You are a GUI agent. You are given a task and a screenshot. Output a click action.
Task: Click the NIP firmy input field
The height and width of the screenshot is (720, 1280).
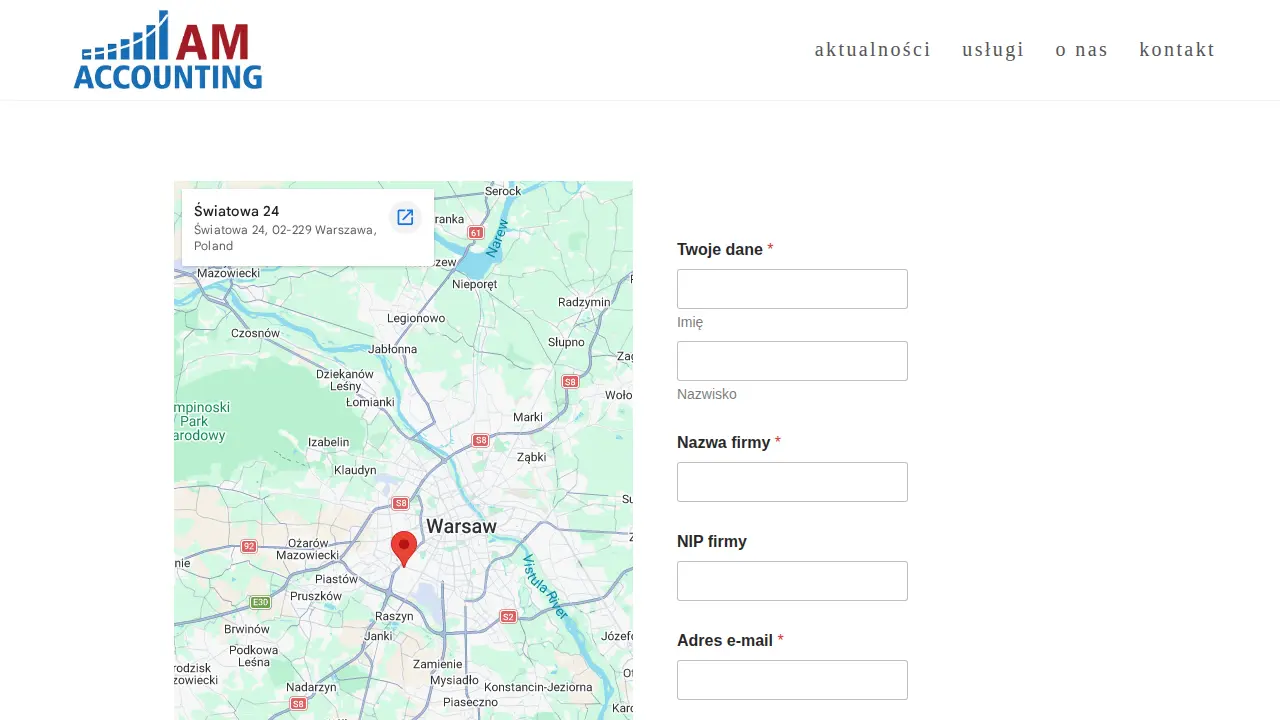792,581
